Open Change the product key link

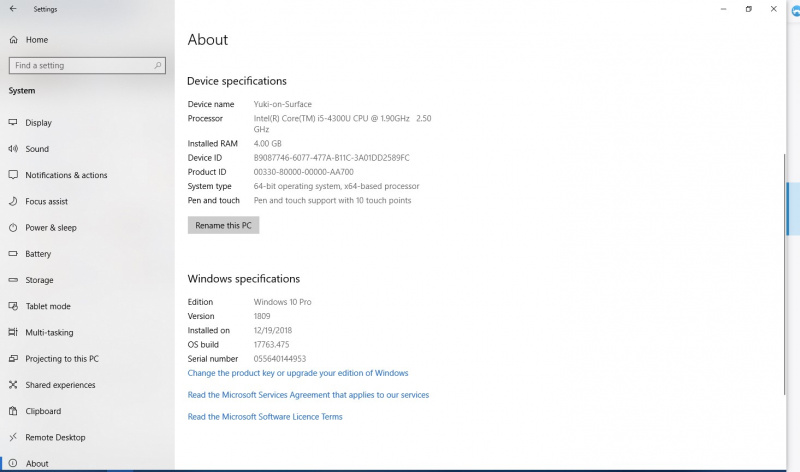[x=298, y=373]
